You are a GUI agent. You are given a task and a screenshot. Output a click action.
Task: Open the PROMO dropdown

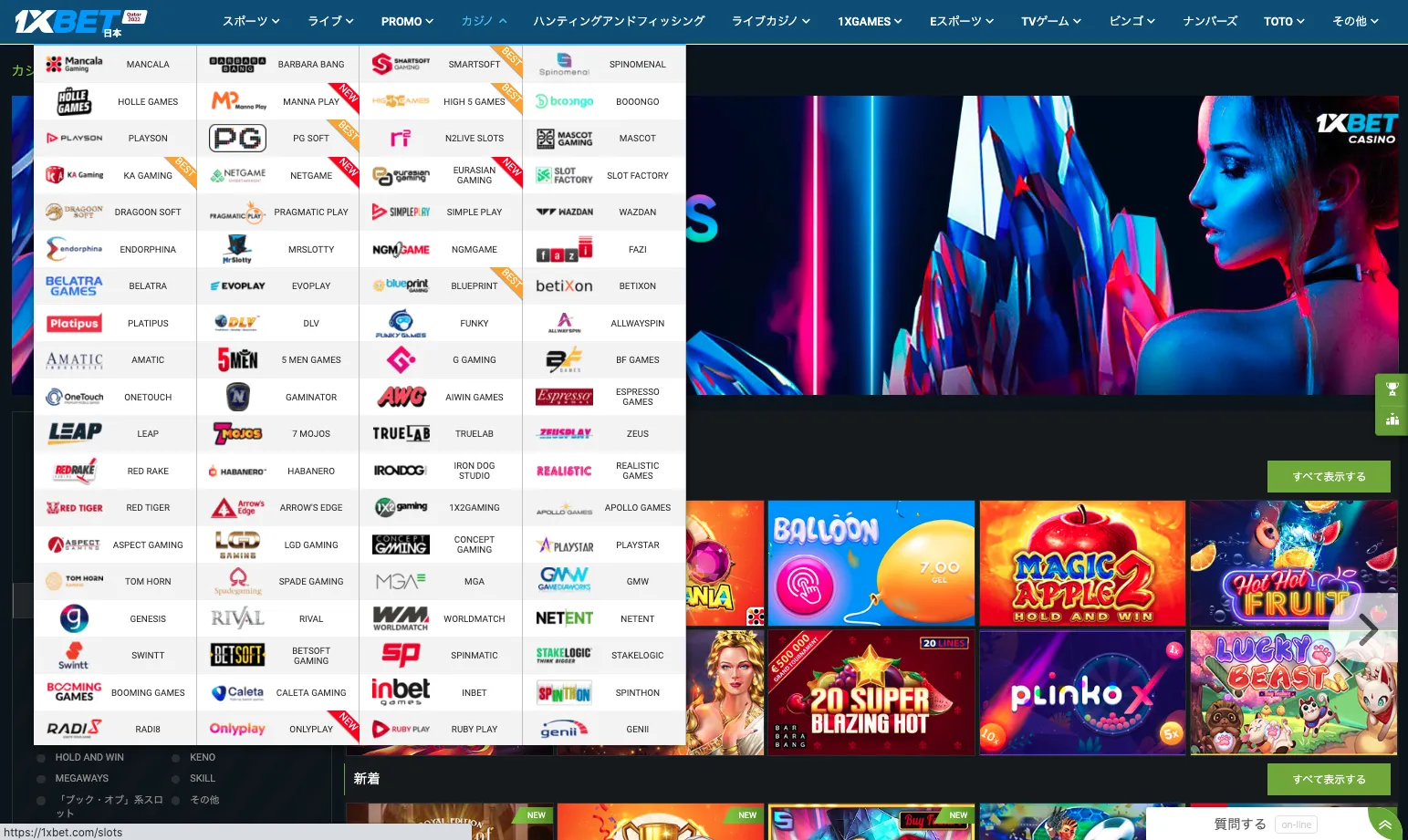407,21
